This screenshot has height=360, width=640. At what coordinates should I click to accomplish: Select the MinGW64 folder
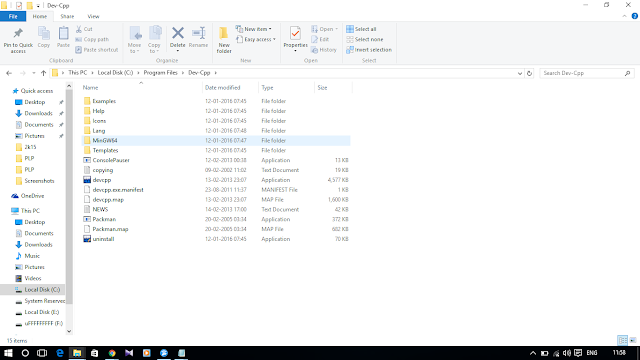tap(216, 140)
